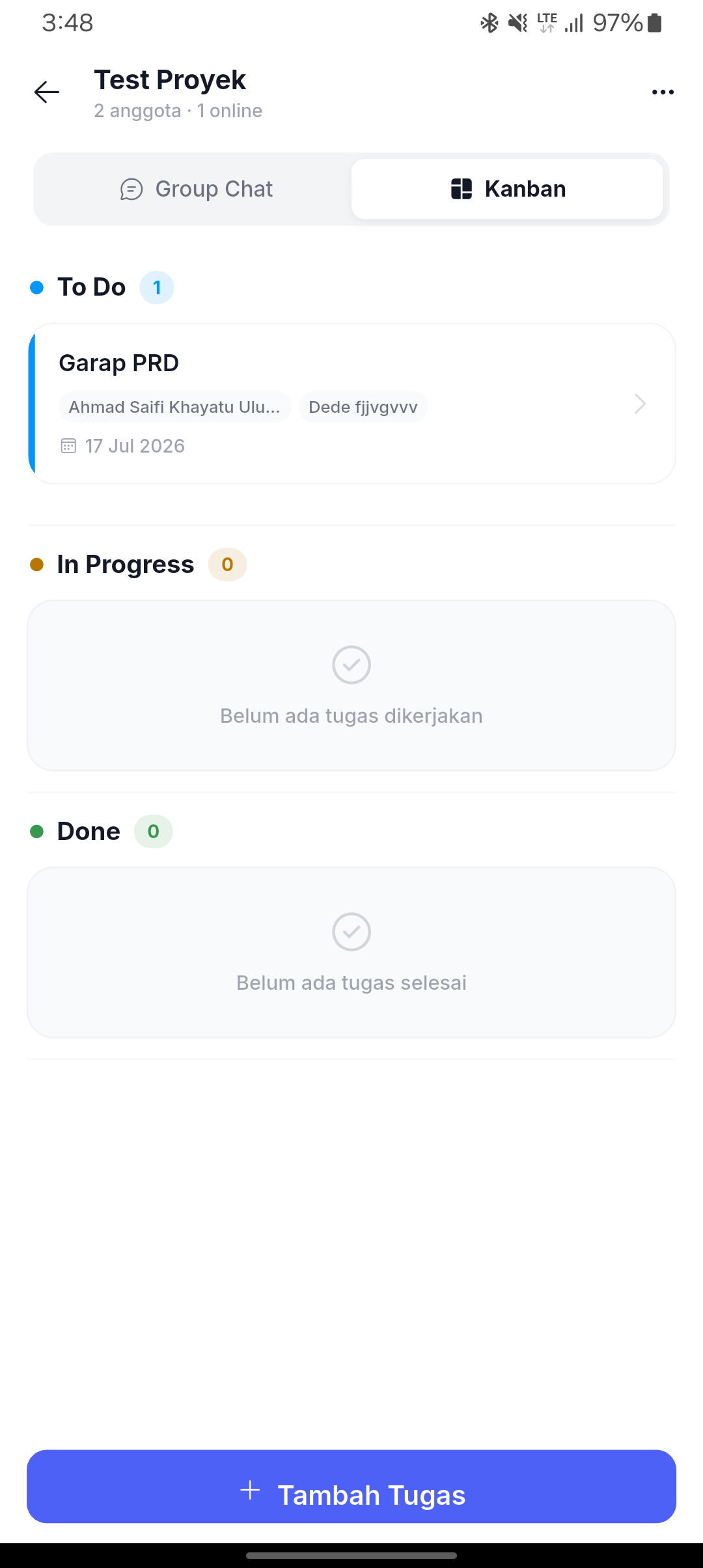Tap the Ahmad Saifi Khayatu Ulu assignee chip
Viewport: 703px width, 1568px height.
tap(175, 407)
